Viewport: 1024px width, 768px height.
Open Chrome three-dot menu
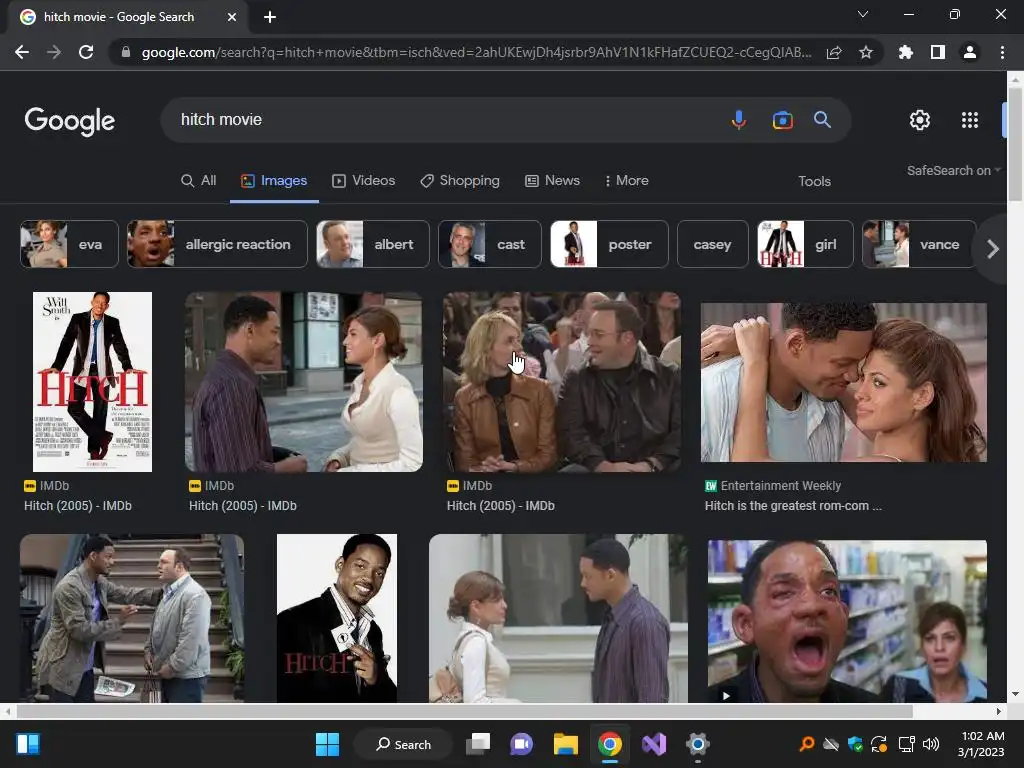(1002, 52)
